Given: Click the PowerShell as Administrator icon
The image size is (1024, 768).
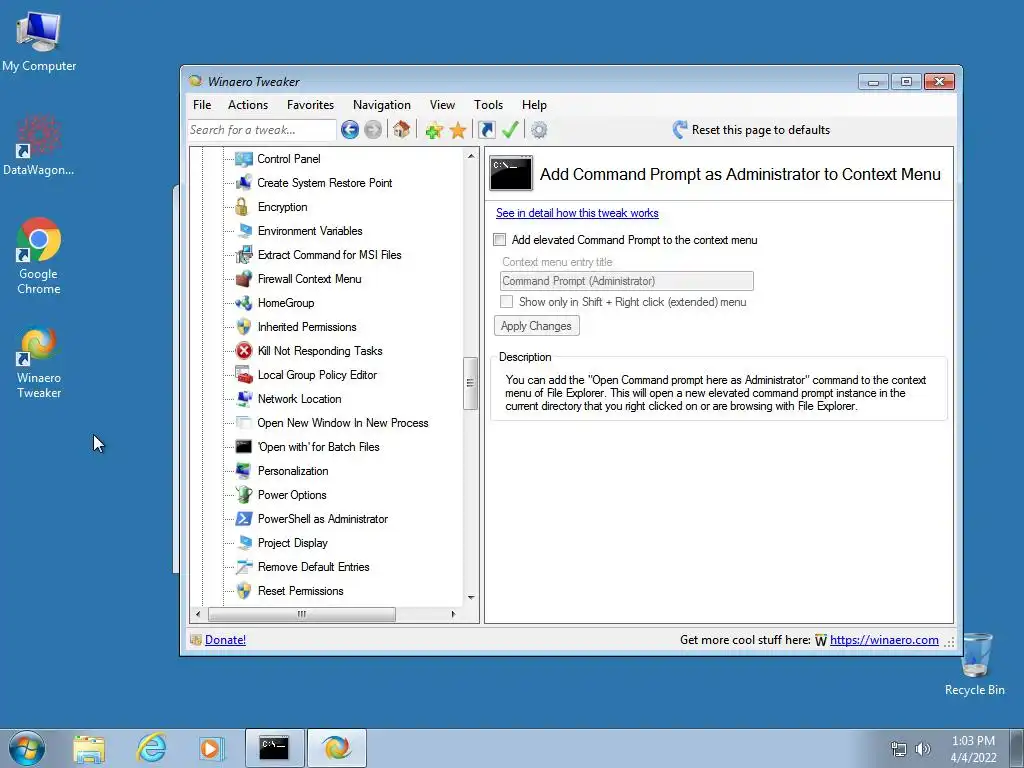Looking at the screenshot, I should [x=244, y=519].
